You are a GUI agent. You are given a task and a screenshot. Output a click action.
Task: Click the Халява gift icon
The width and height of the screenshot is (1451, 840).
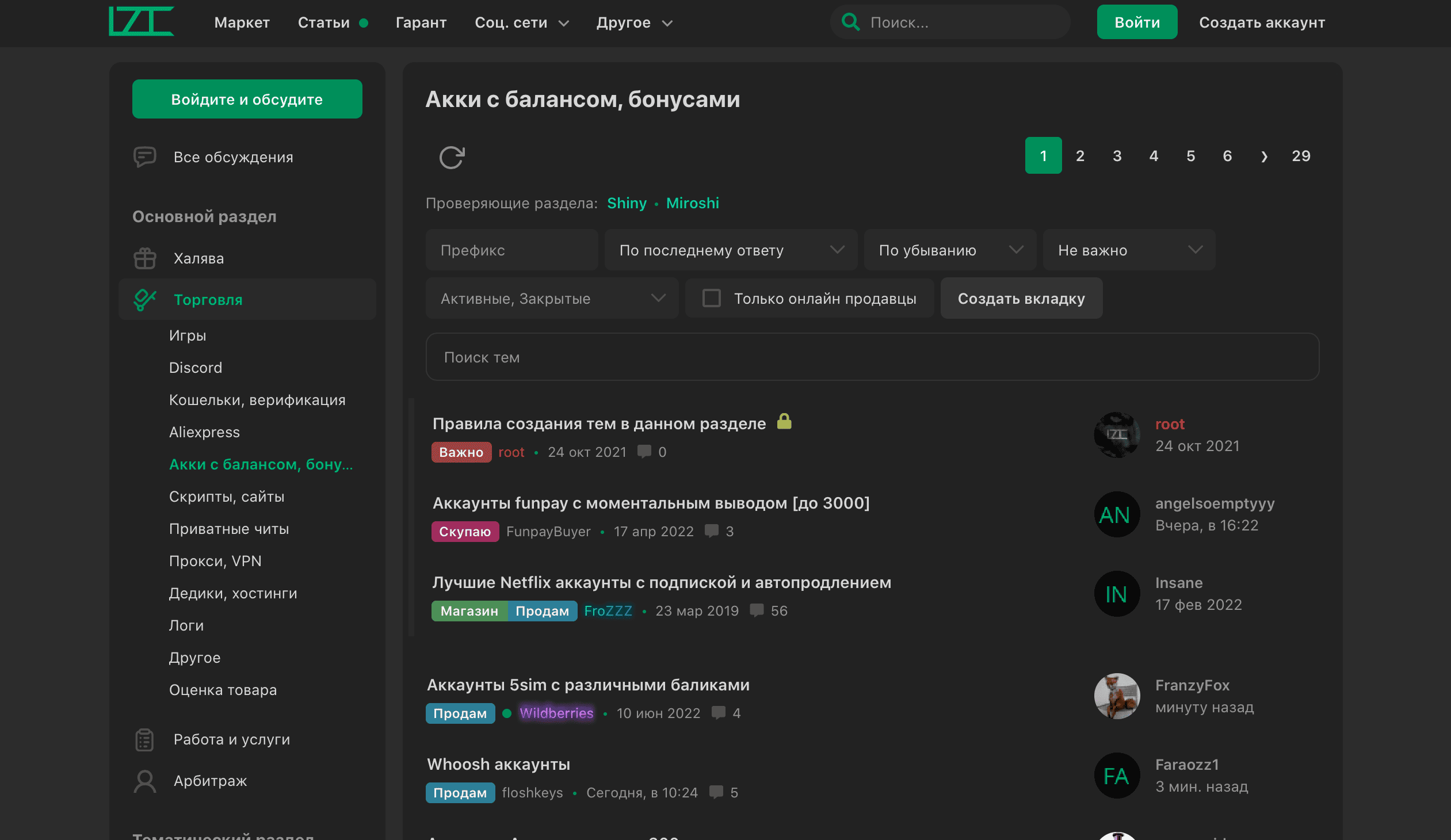point(144,258)
